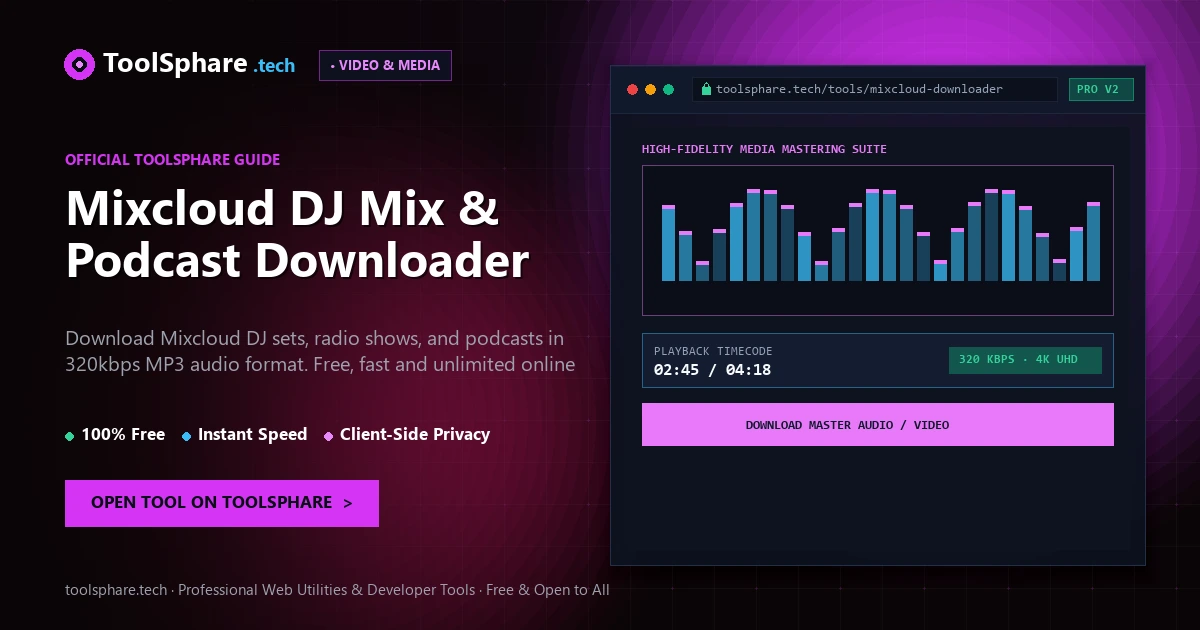Image resolution: width=1200 pixels, height=630 pixels.
Task: Click the purple dot beside Client-Side Privacy
Action: click(328, 436)
